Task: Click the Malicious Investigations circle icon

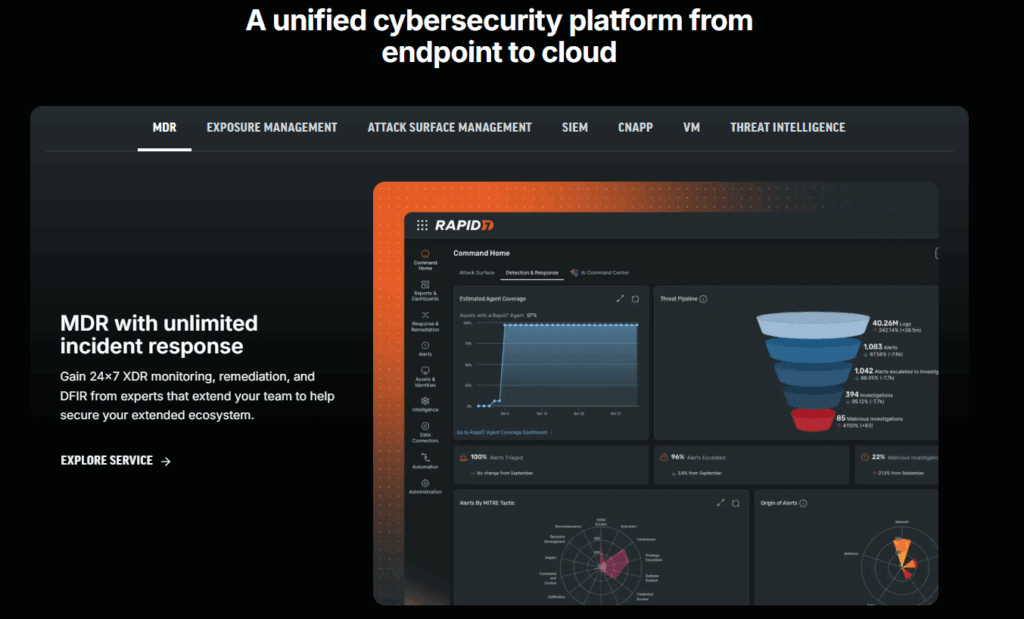Action: tap(865, 457)
